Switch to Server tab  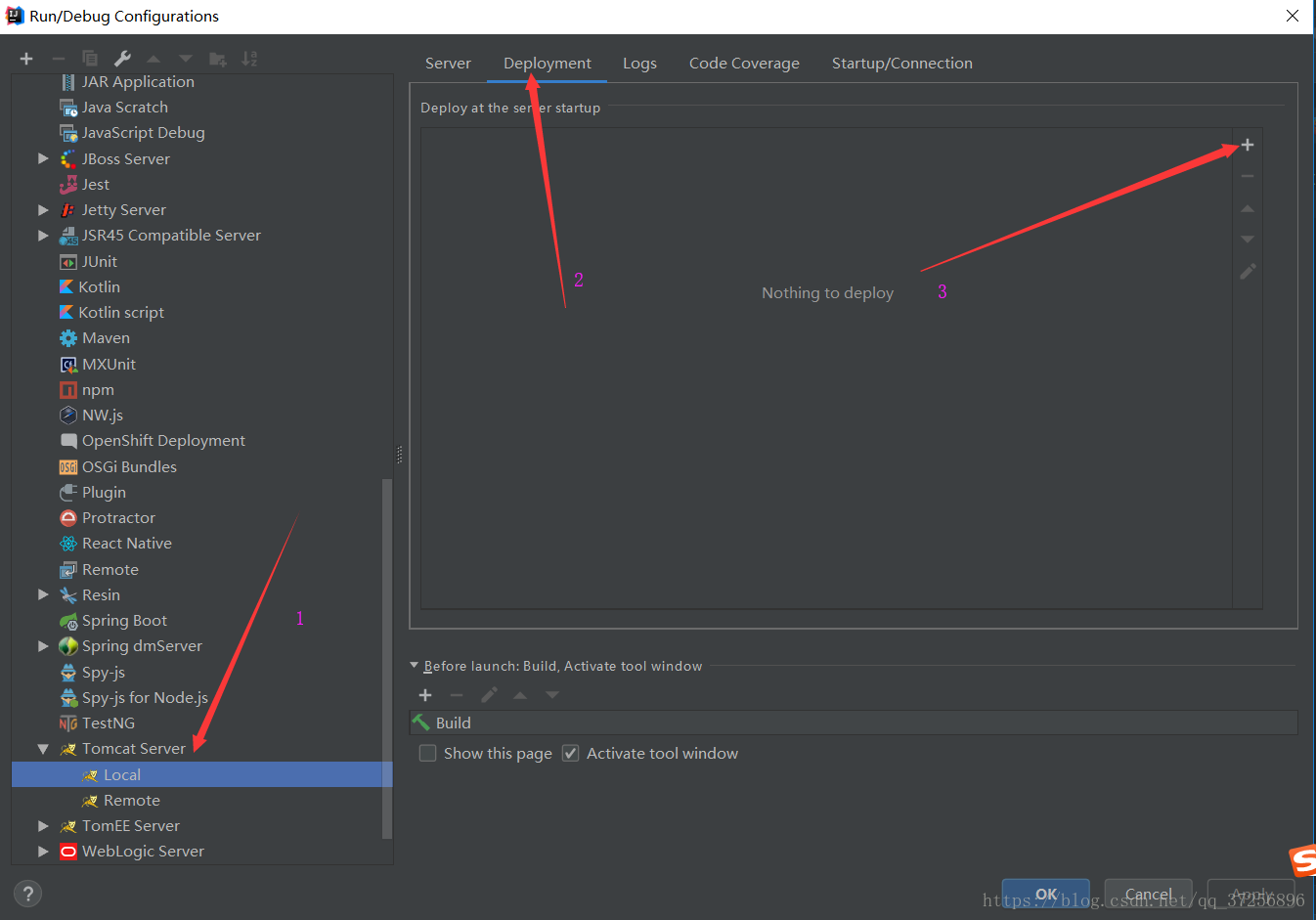[x=448, y=64]
